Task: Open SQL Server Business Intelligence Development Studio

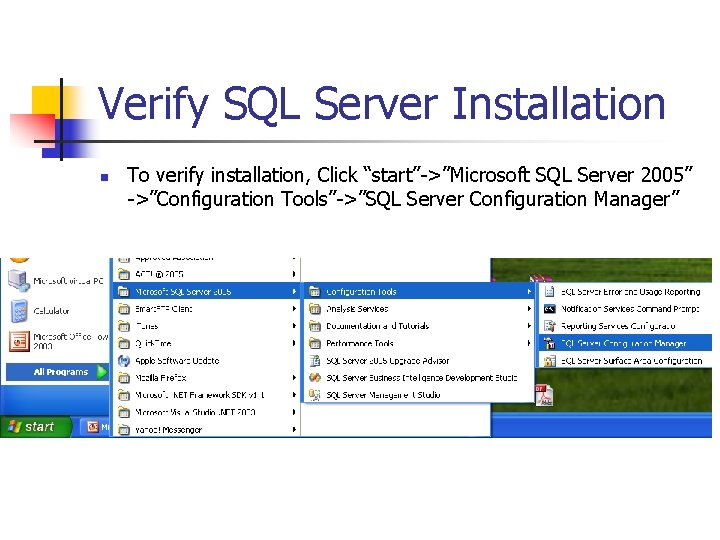Action: 419,378
